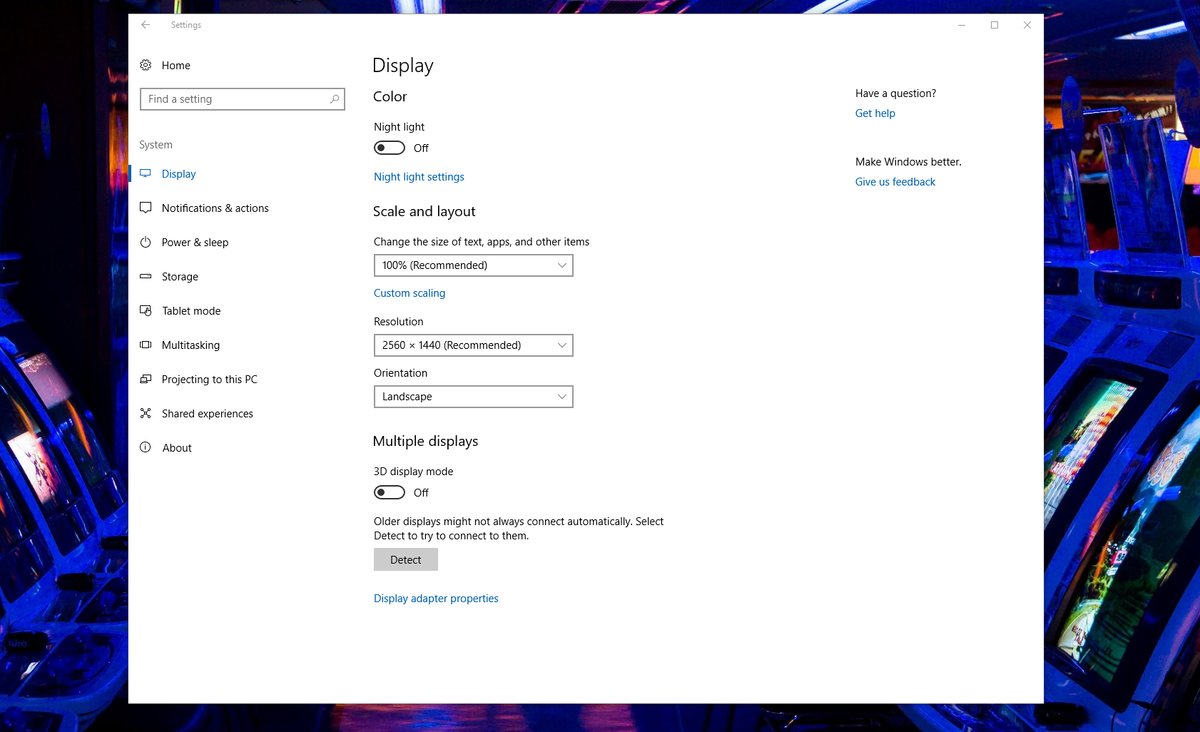Image resolution: width=1200 pixels, height=732 pixels.
Task: Click the Shared experiences icon
Action: [146, 413]
